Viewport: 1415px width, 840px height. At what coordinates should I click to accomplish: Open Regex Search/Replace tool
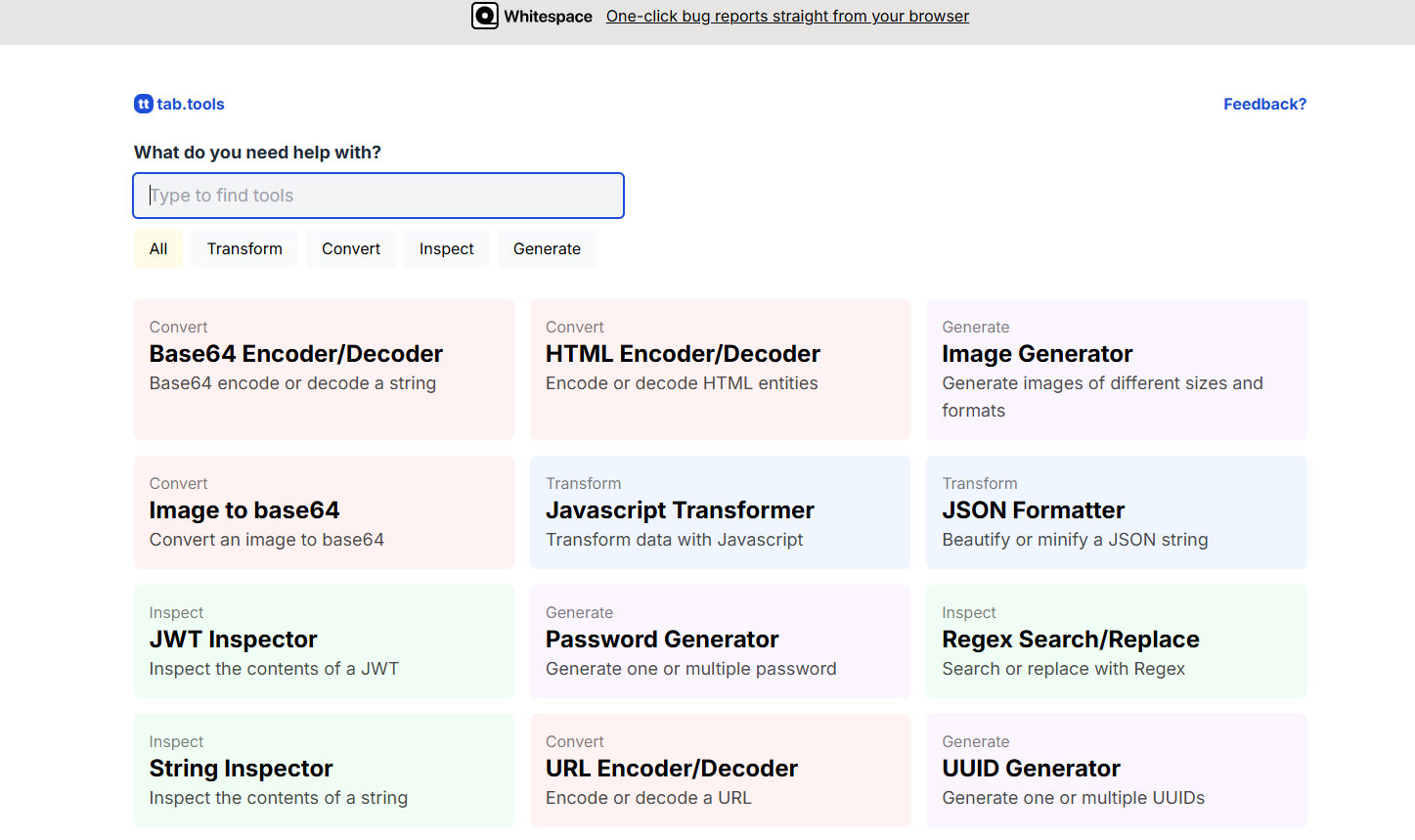tap(1116, 641)
